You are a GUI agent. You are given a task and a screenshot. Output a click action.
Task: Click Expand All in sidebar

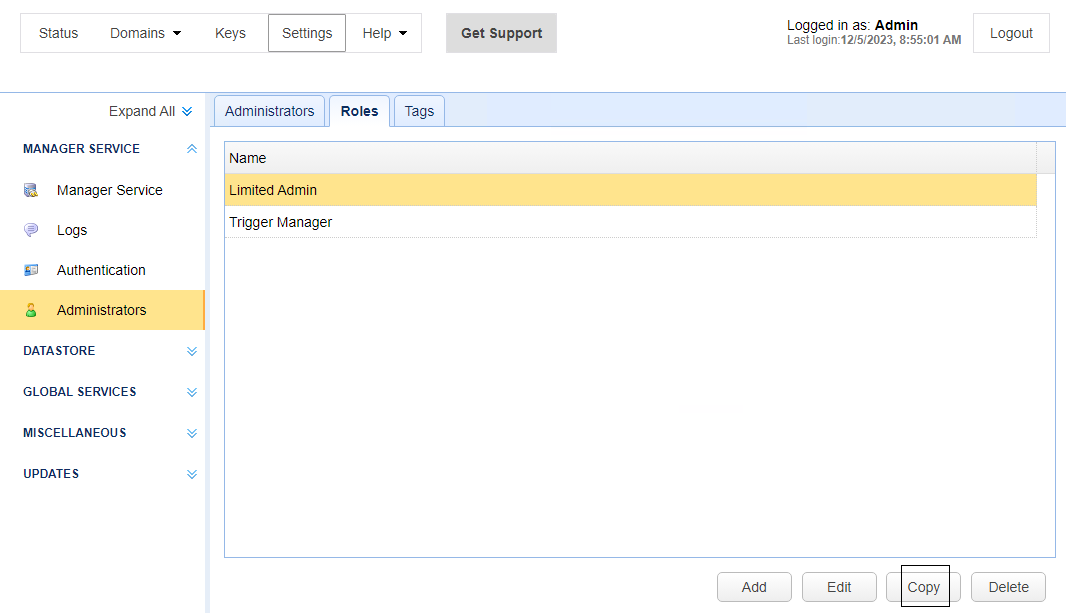click(150, 111)
